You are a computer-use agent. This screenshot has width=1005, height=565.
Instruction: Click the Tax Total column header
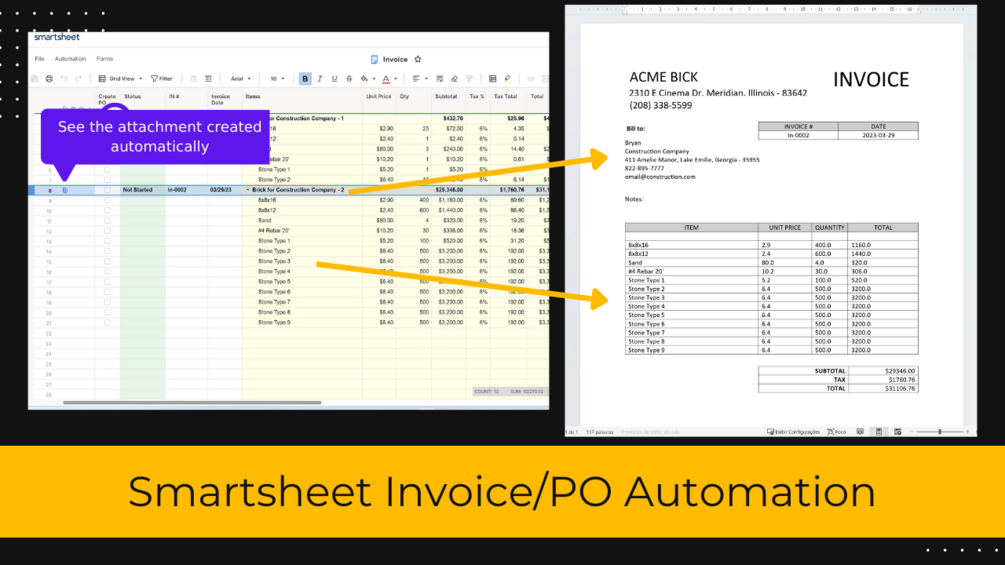coord(505,97)
